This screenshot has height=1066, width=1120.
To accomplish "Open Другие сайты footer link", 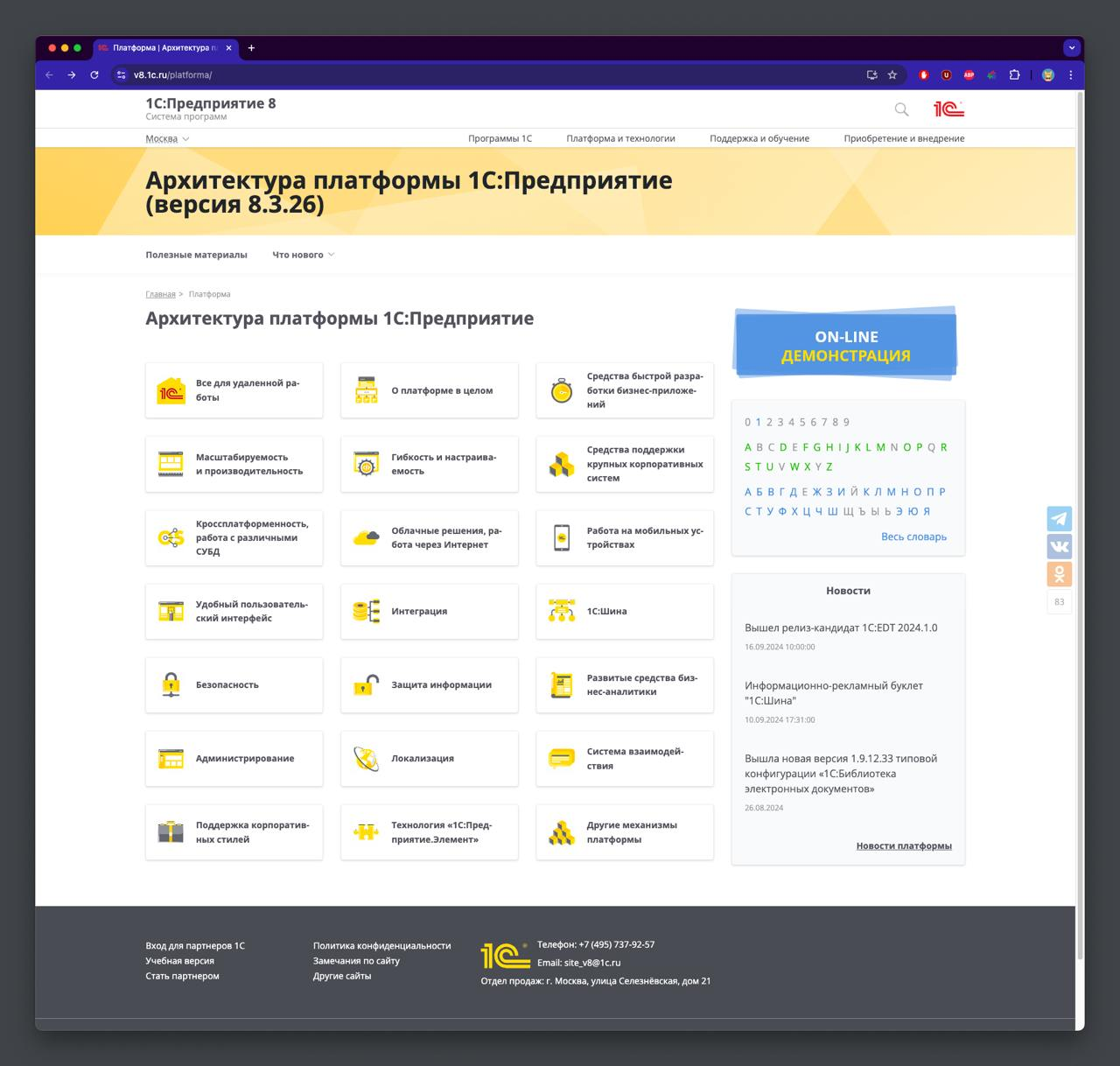I will tap(342, 975).
